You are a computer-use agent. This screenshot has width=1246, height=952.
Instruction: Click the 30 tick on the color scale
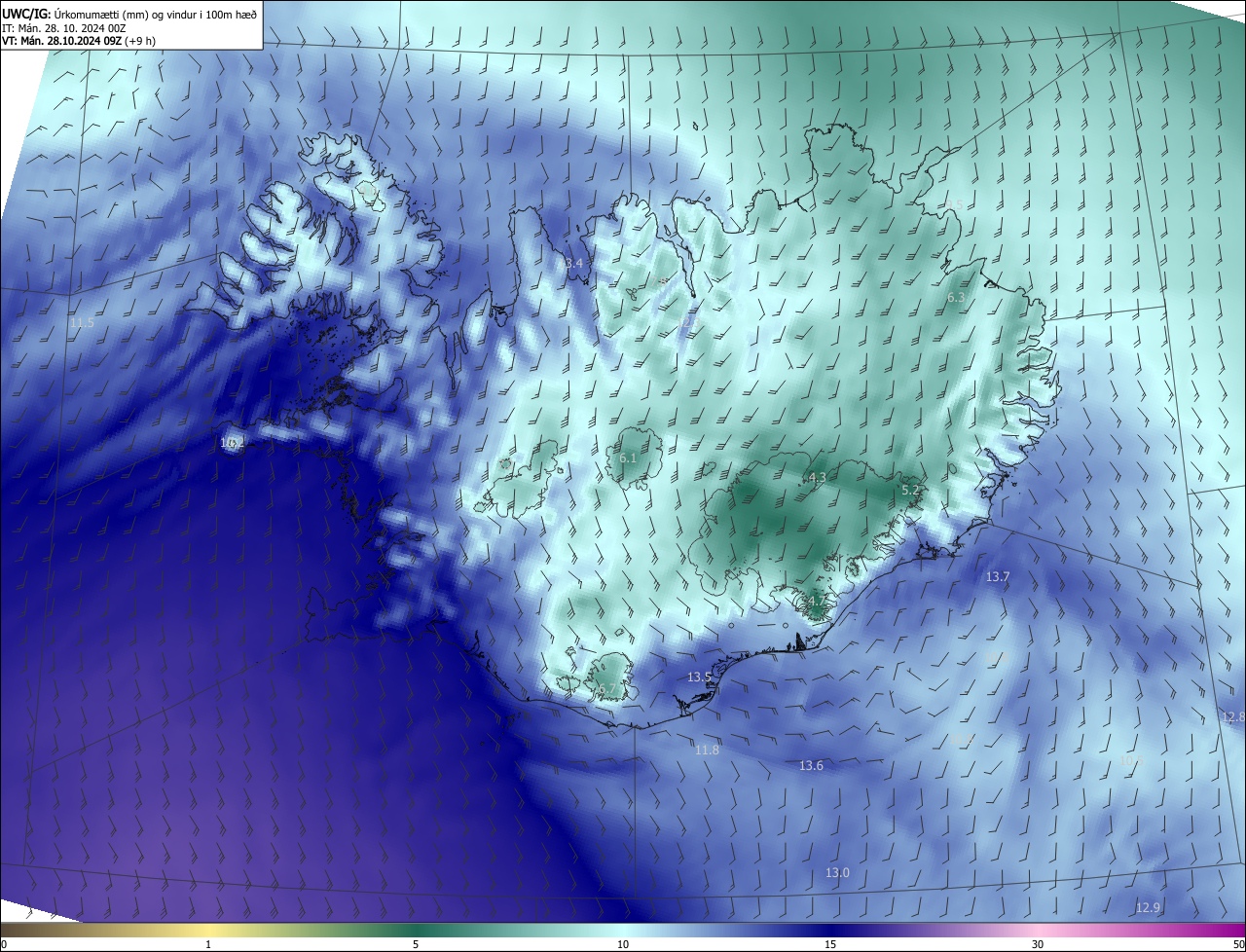[x=1038, y=945]
